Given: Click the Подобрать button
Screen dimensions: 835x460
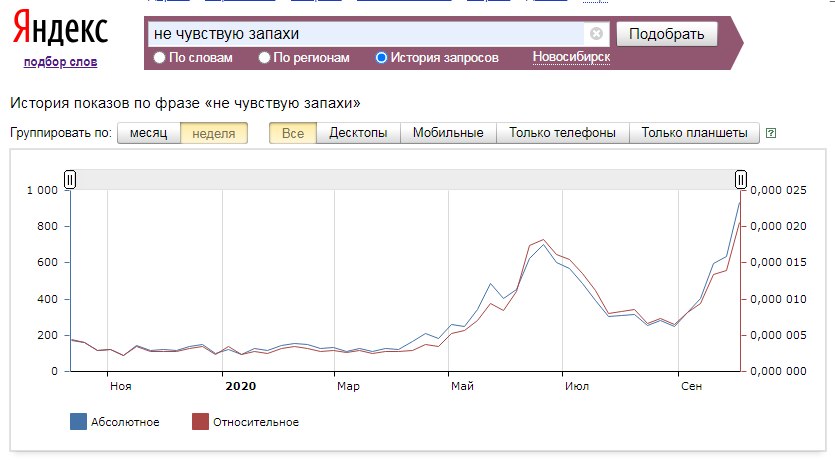Looking at the screenshot, I should [x=667, y=34].
